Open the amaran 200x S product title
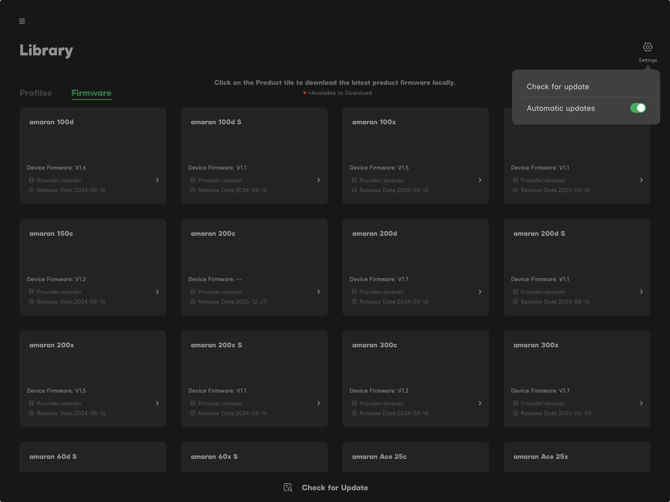Viewport: 670px width, 502px height. pos(216,345)
